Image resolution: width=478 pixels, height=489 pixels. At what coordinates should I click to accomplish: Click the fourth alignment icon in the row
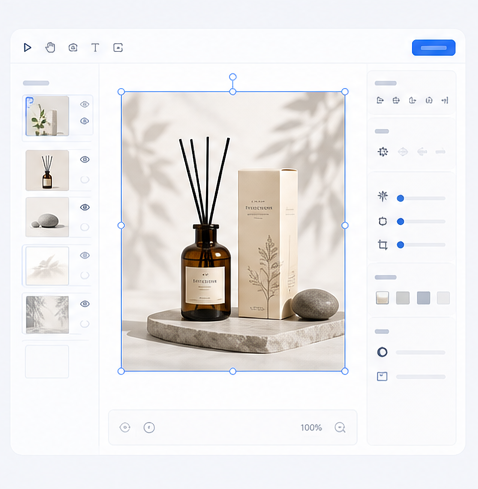(429, 100)
